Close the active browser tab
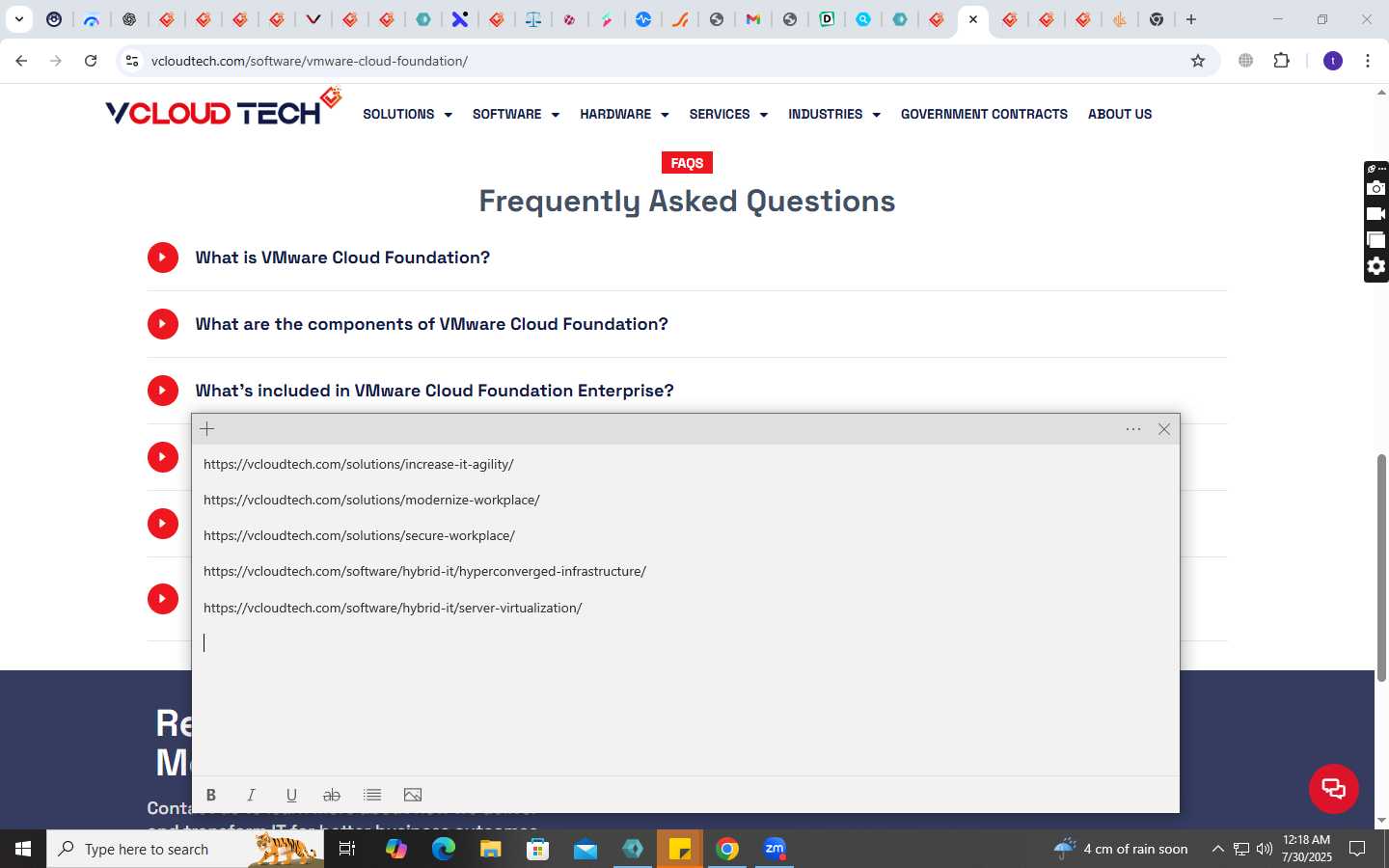The width and height of the screenshot is (1389, 868). click(973, 19)
